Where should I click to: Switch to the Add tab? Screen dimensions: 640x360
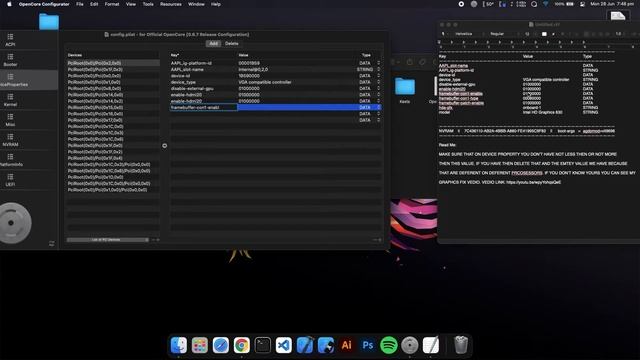tap(213, 44)
